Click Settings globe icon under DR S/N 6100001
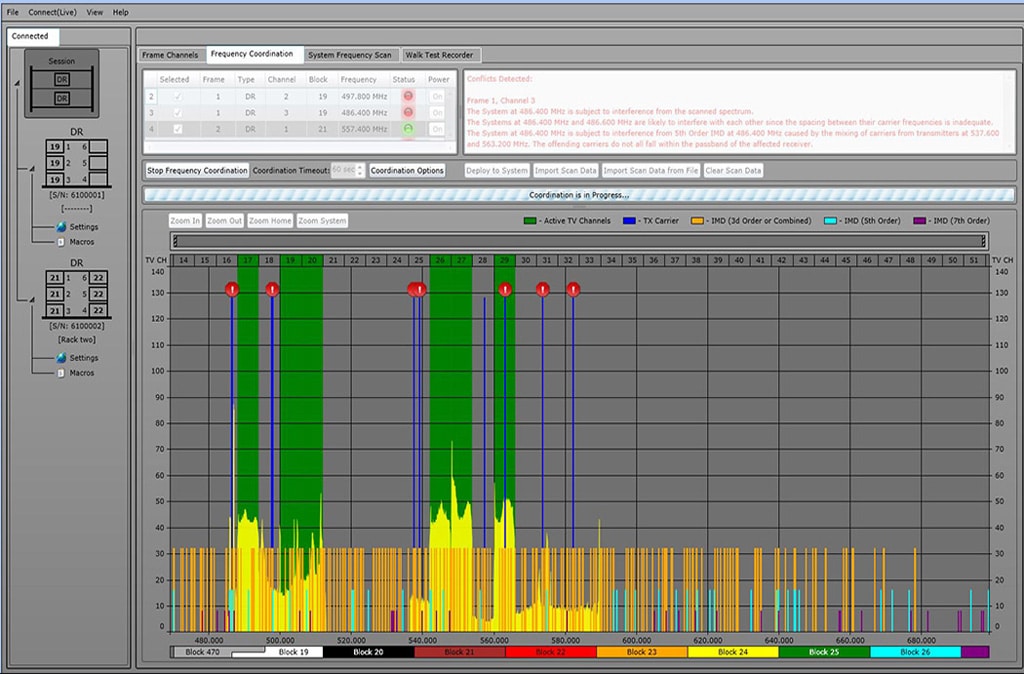The height and width of the screenshot is (674, 1024). tap(61, 227)
